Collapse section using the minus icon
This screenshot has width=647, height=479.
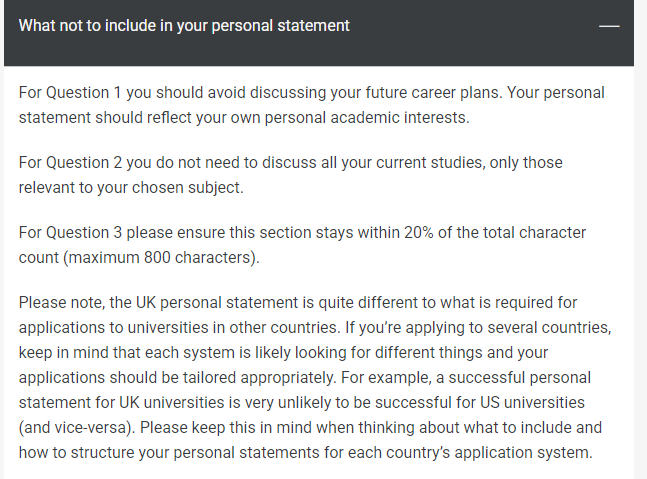point(609,26)
